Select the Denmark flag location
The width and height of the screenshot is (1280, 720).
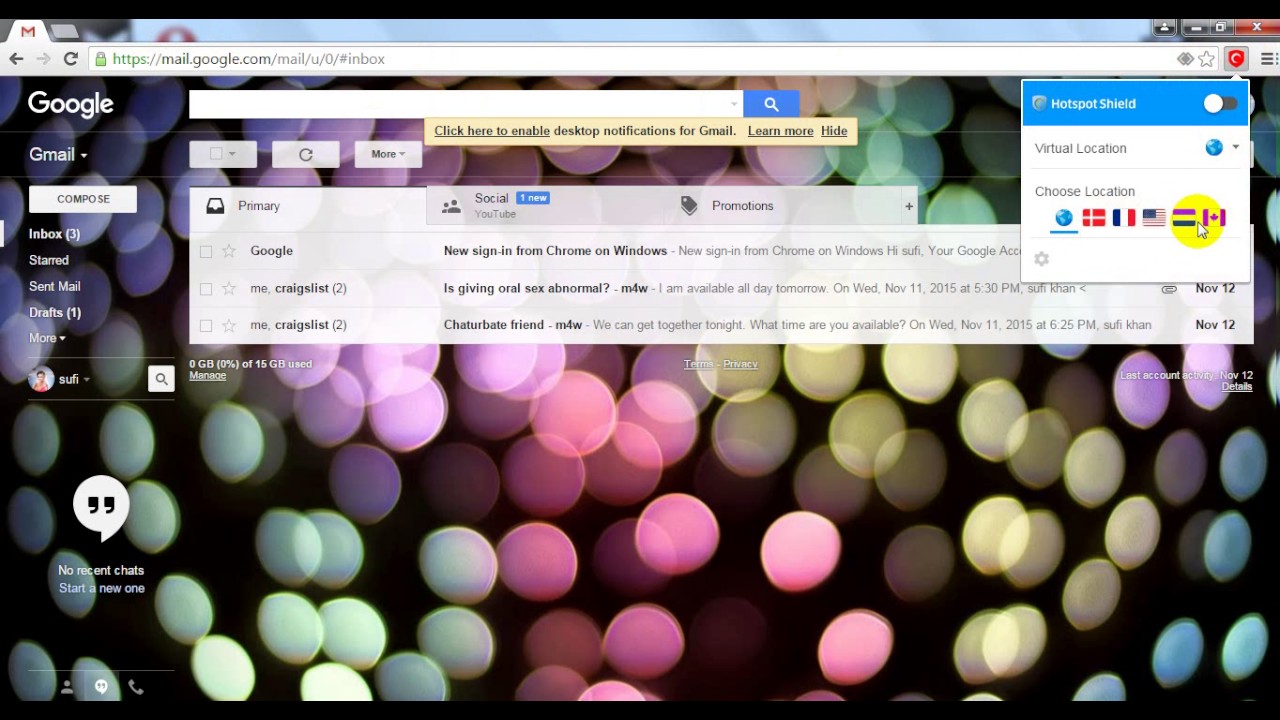[x=1094, y=217]
